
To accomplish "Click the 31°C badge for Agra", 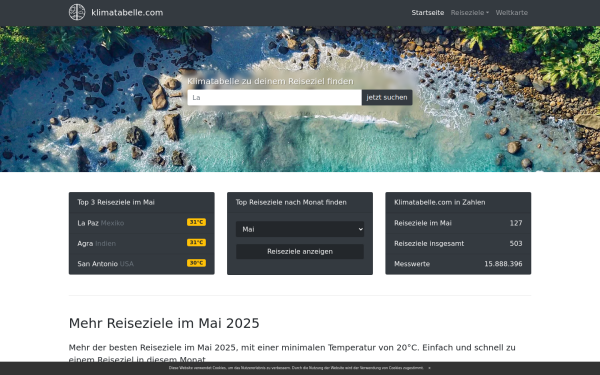I will [x=196, y=243].
